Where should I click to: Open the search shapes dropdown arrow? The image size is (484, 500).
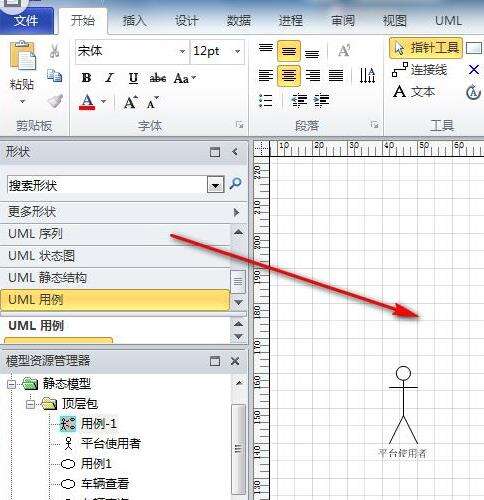tap(215, 185)
